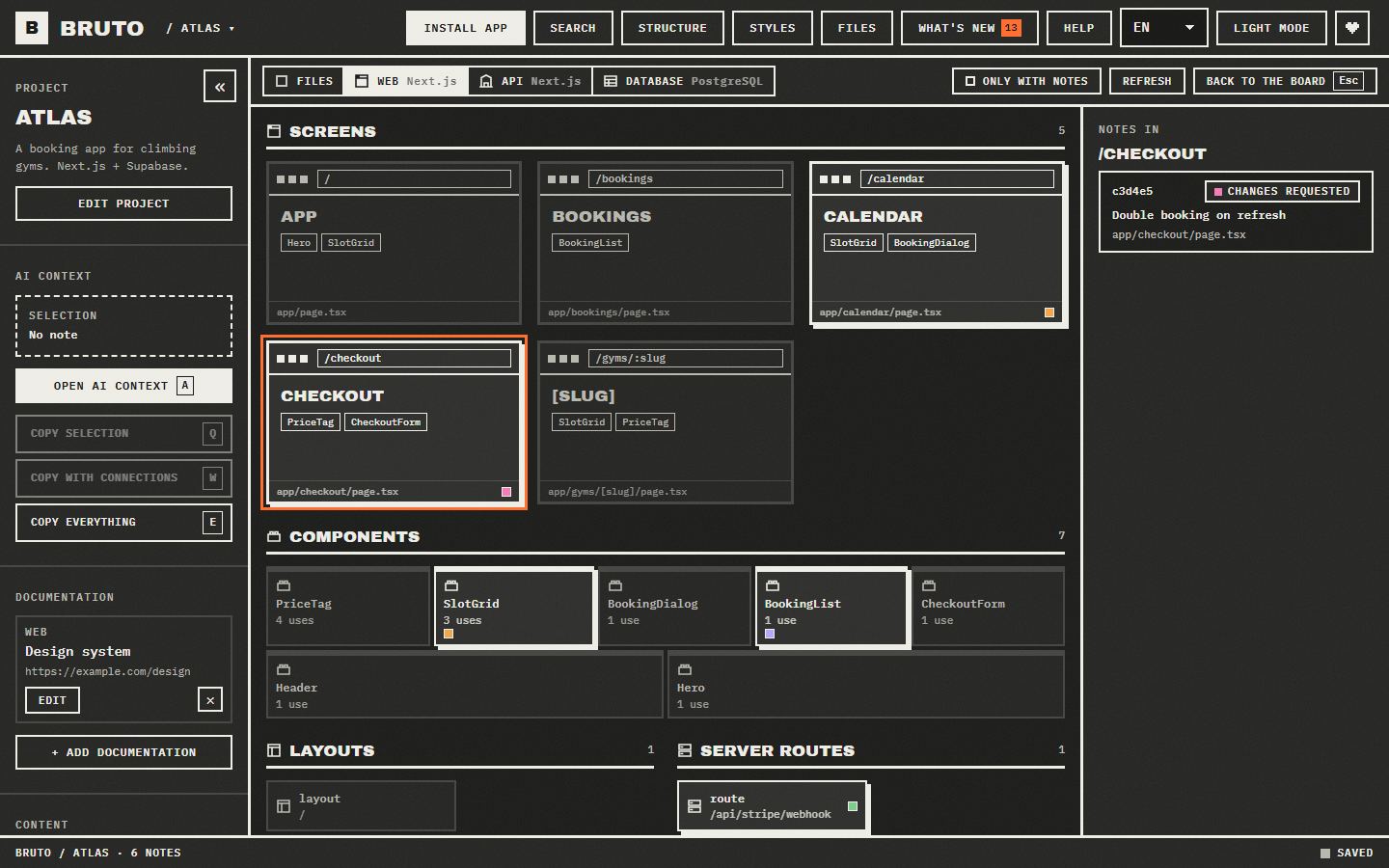Collapse the project sidebar with the chevron icon
This screenshot has width=1389, height=868.
(x=220, y=86)
